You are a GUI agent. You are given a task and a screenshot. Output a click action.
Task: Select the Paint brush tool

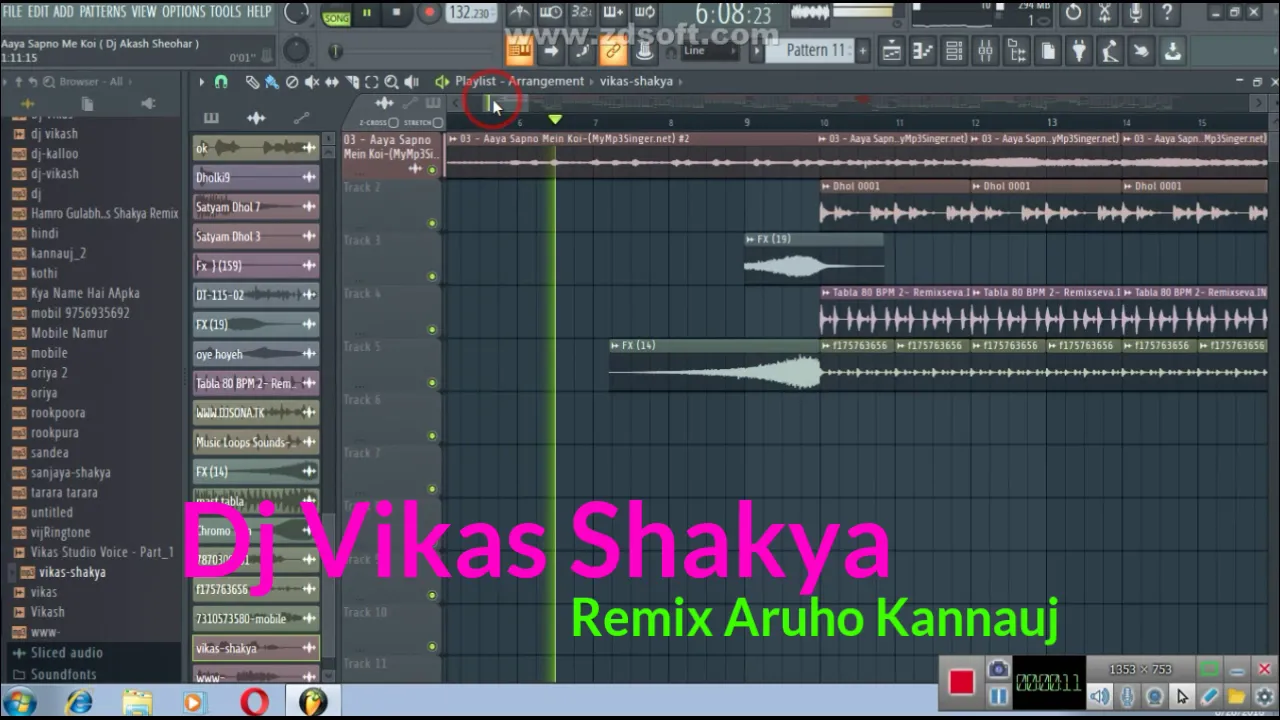tap(271, 82)
